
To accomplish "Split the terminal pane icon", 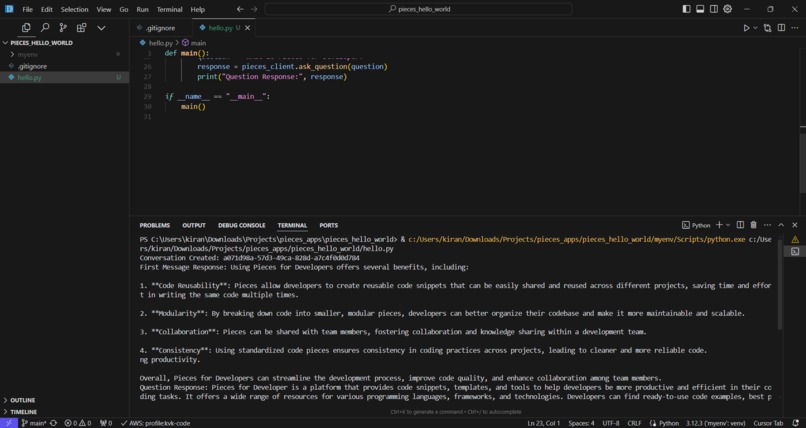I will tap(740, 225).
